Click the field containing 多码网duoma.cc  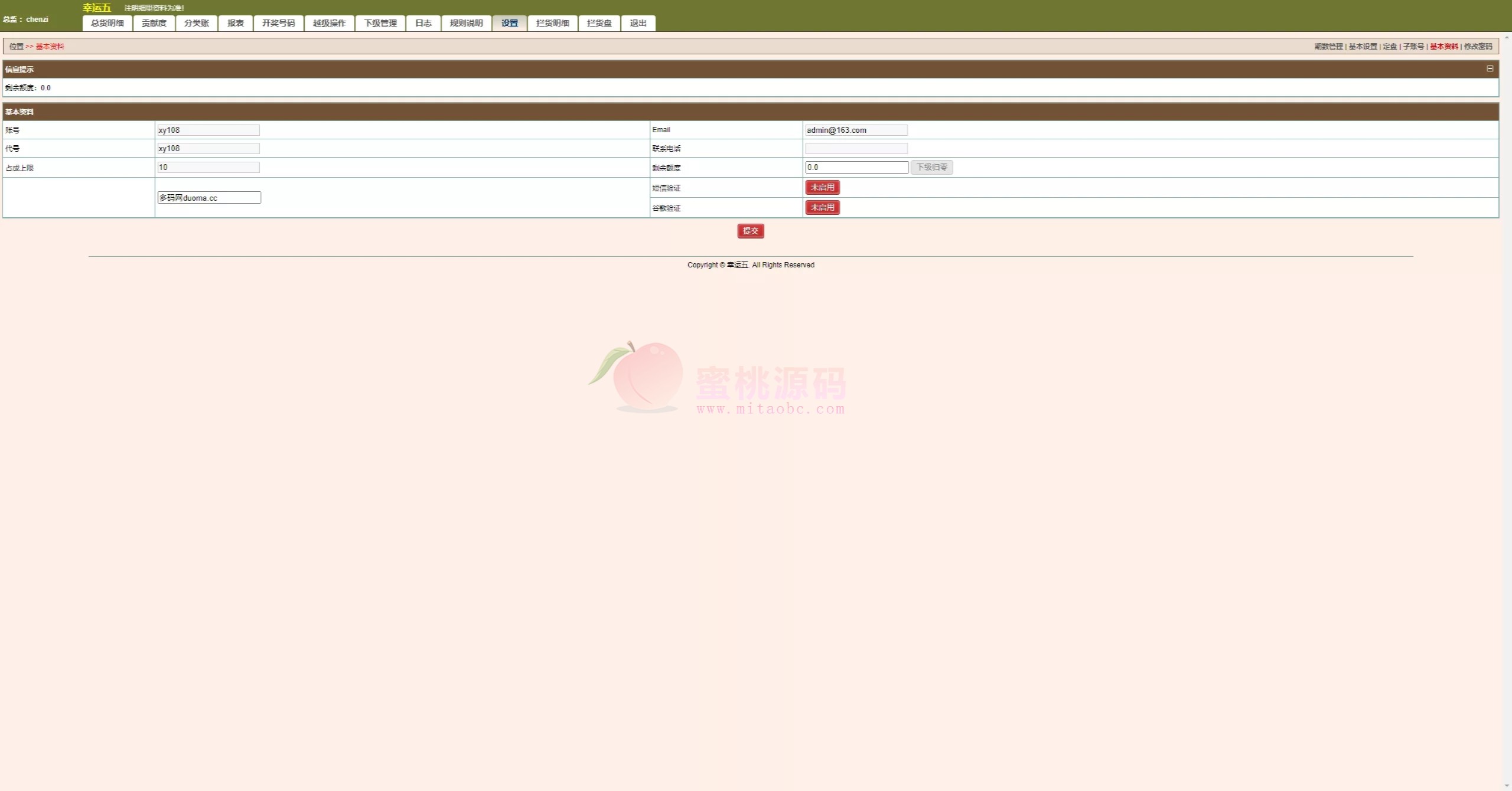pyautogui.click(x=209, y=198)
